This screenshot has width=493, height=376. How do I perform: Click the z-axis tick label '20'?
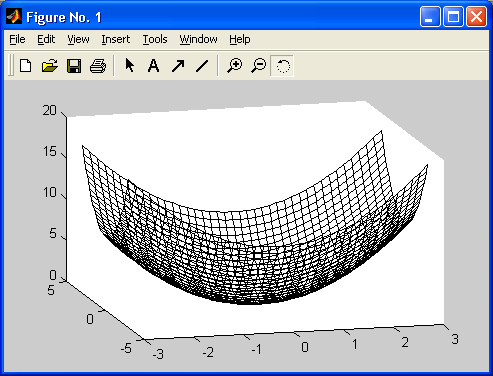(x=50, y=110)
